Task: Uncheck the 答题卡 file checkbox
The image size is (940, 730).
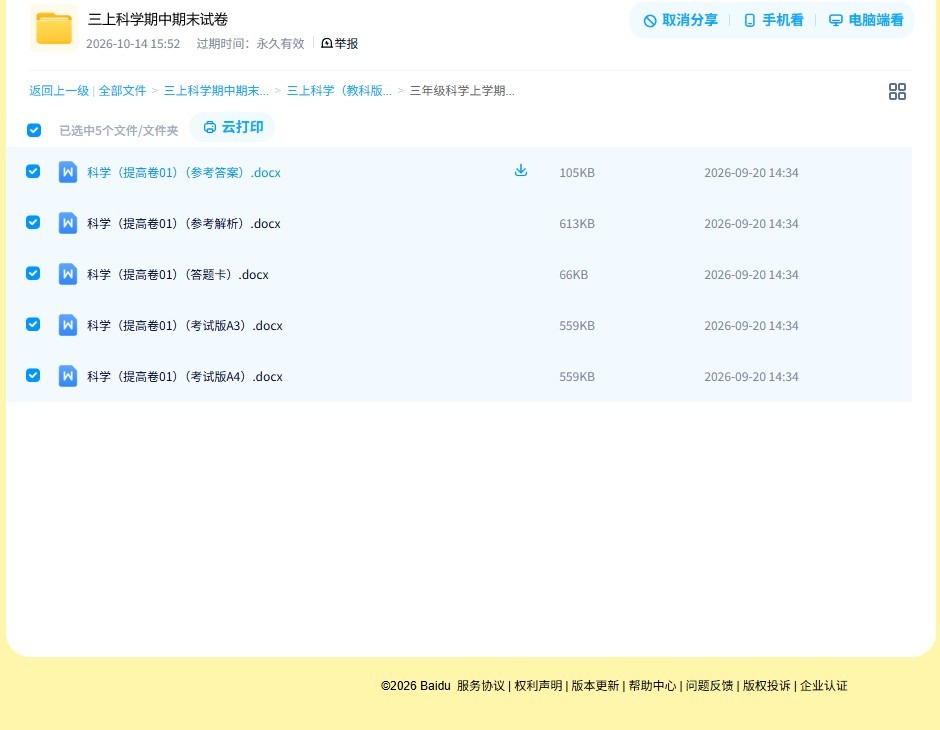Action: tap(33, 273)
